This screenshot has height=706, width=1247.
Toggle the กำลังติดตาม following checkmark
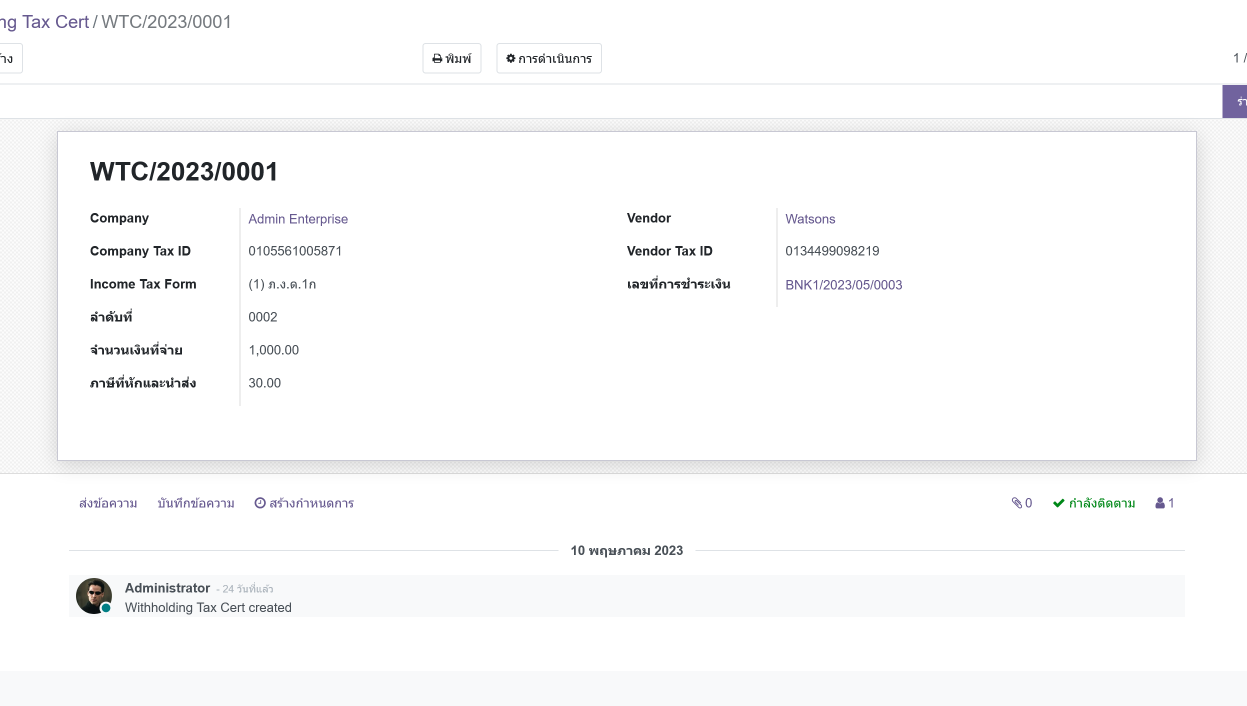(1093, 503)
